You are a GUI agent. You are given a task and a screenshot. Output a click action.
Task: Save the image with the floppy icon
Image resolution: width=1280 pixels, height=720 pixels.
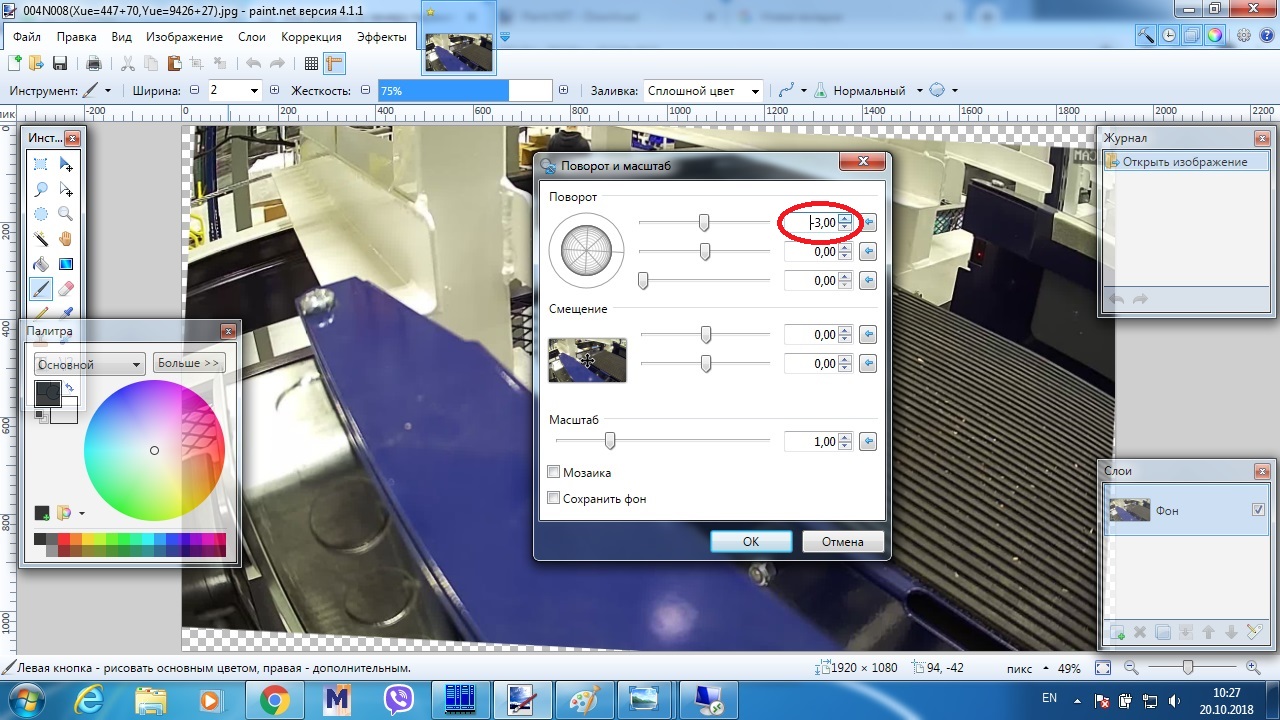pyautogui.click(x=60, y=63)
